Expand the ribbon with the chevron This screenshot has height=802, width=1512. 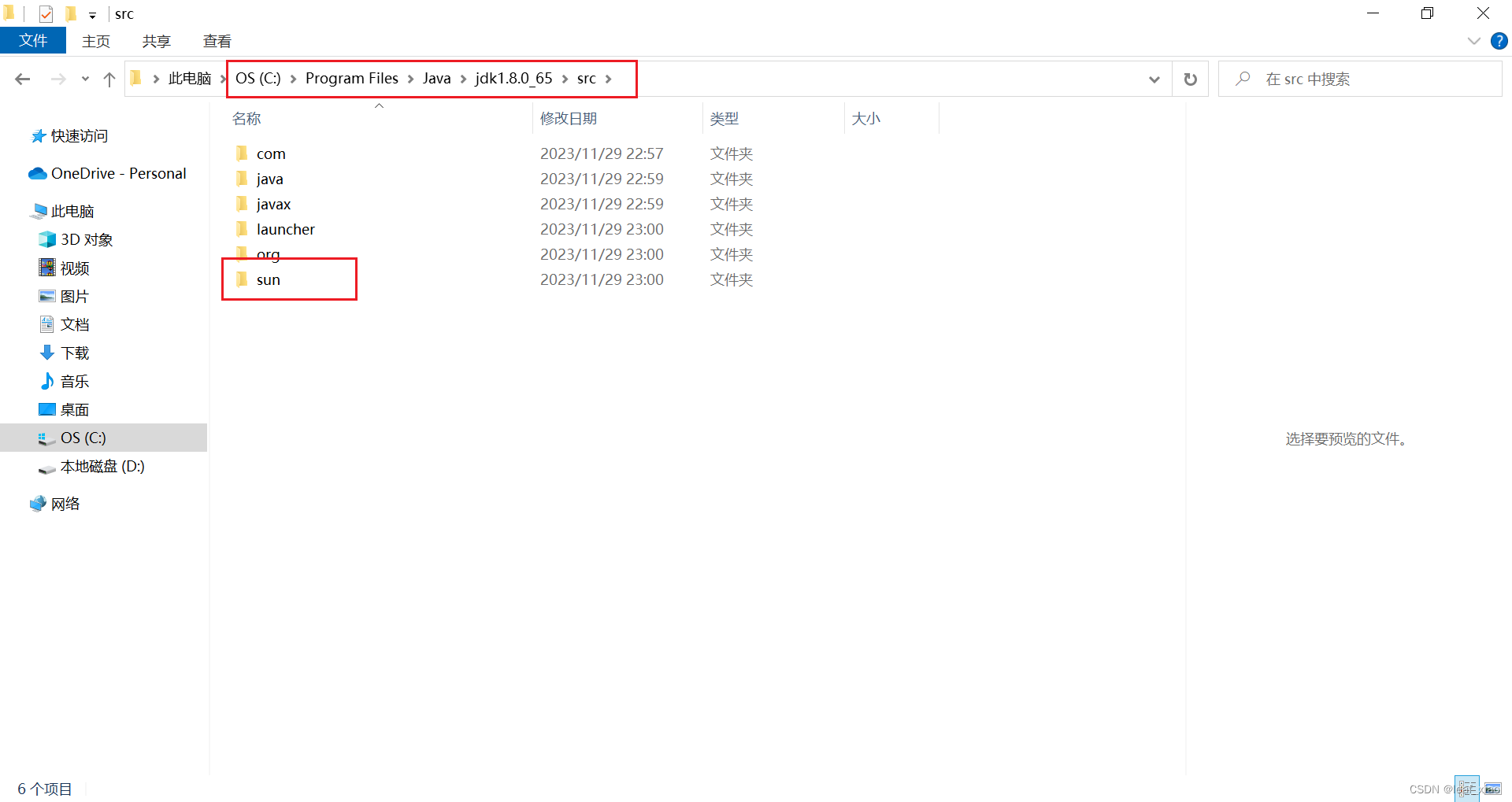pyautogui.click(x=1474, y=41)
